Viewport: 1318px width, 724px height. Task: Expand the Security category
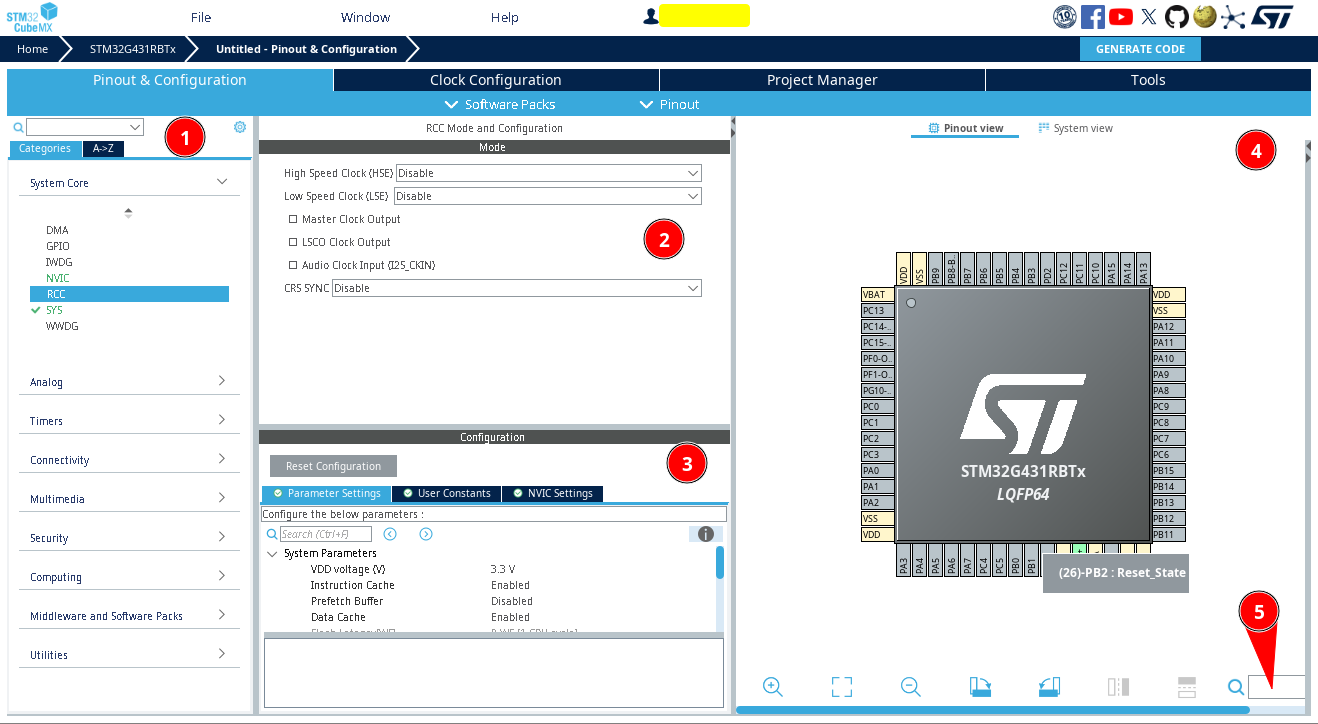point(222,537)
